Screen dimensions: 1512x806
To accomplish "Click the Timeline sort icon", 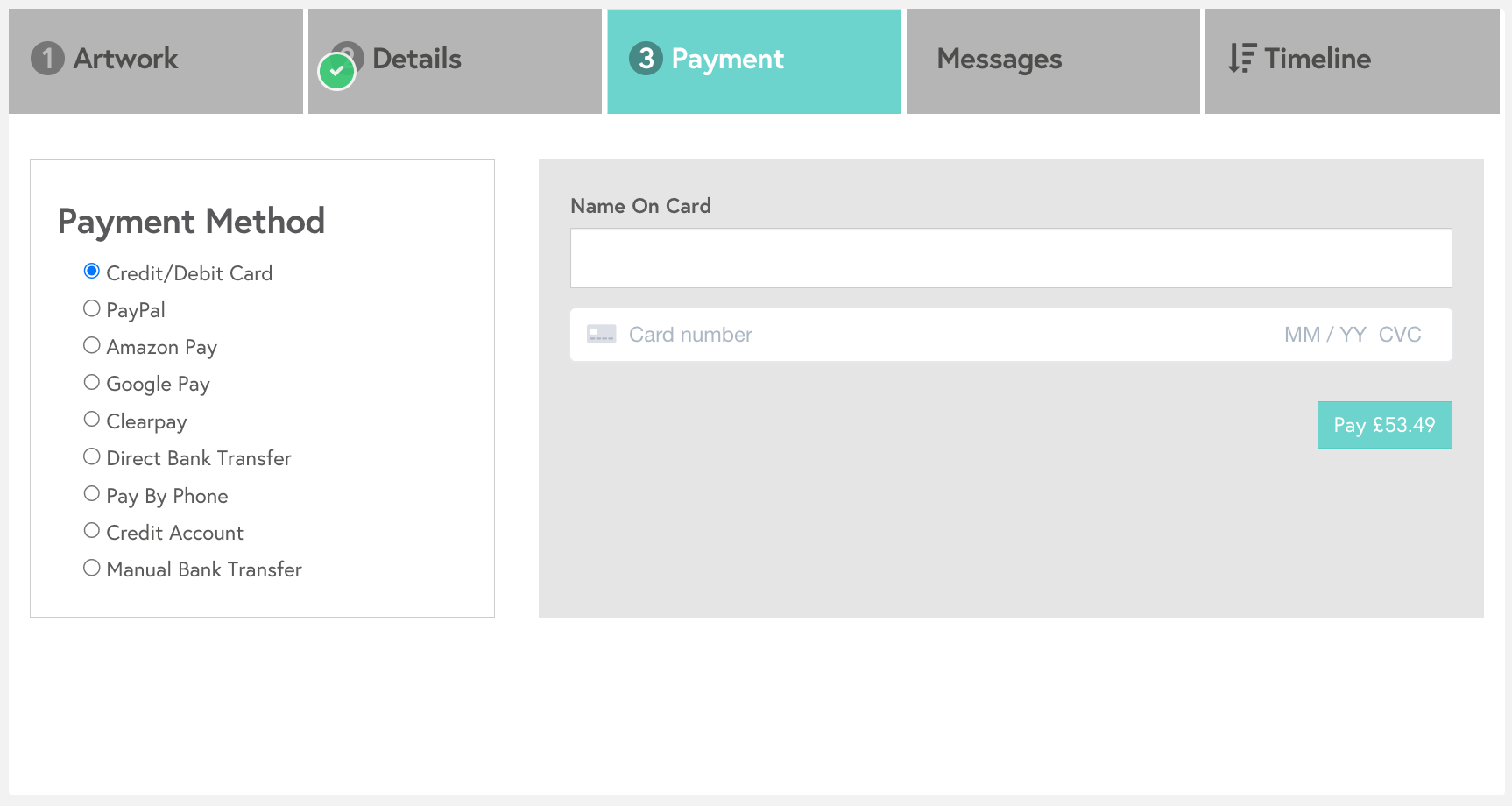I will point(1241,59).
